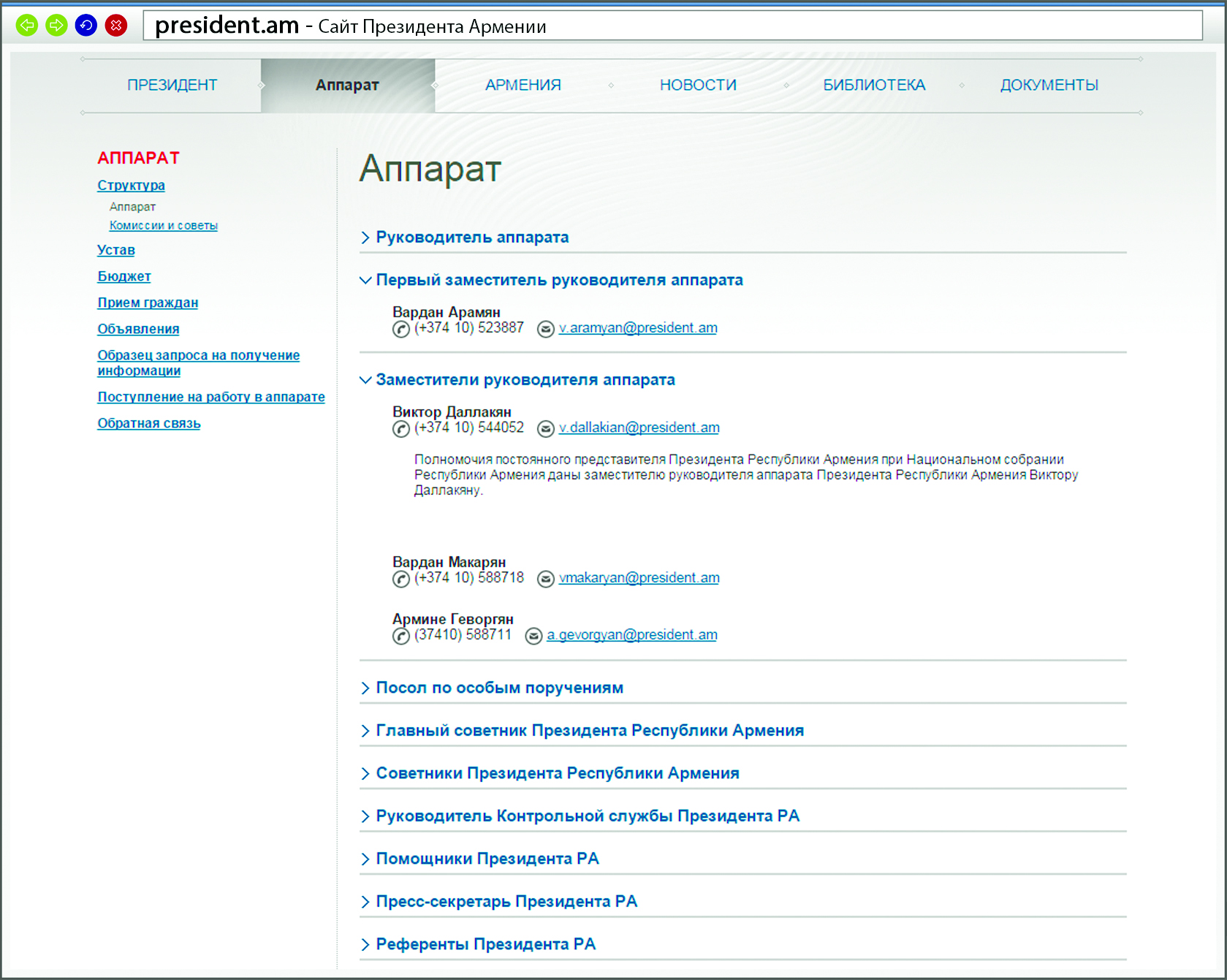Open the Комиссии и советы sidebar link

[164, 226]
